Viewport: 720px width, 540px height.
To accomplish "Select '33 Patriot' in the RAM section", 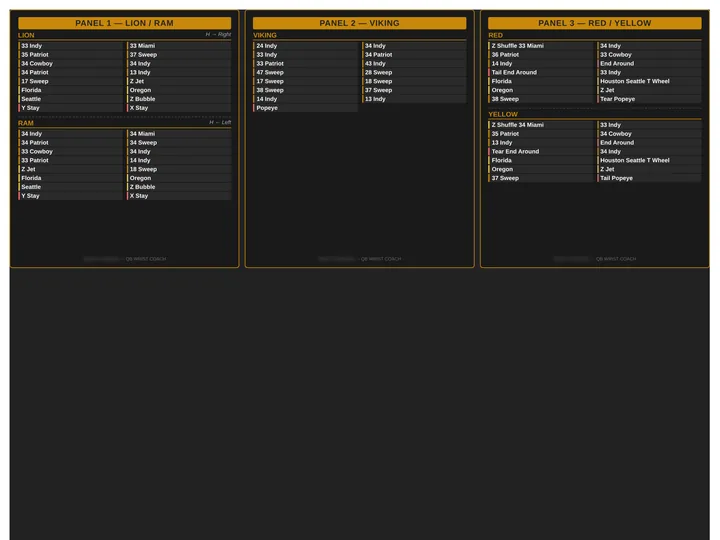I will coord(70,160).
